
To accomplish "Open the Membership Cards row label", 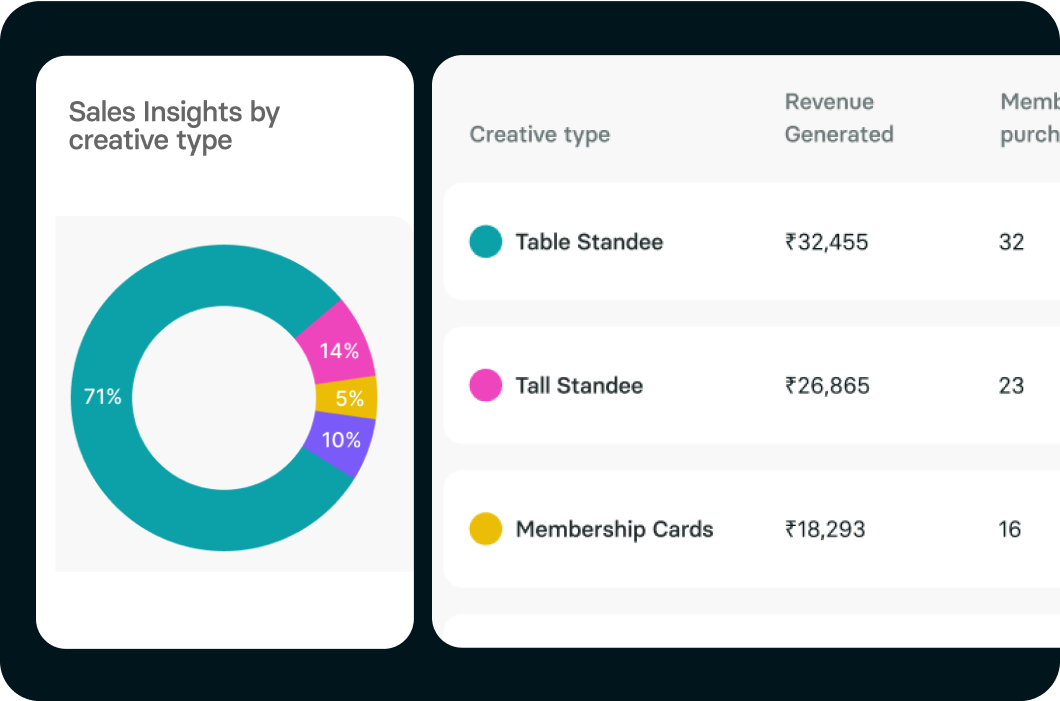I will (614, 529).
